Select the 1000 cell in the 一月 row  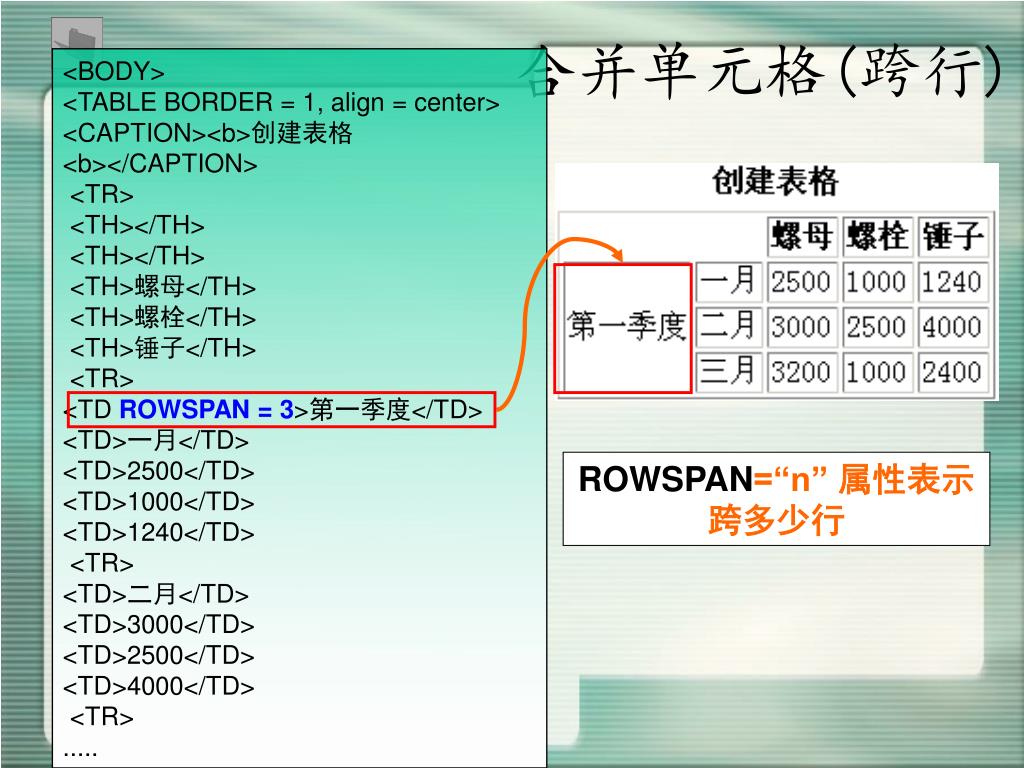coord(877,281)
